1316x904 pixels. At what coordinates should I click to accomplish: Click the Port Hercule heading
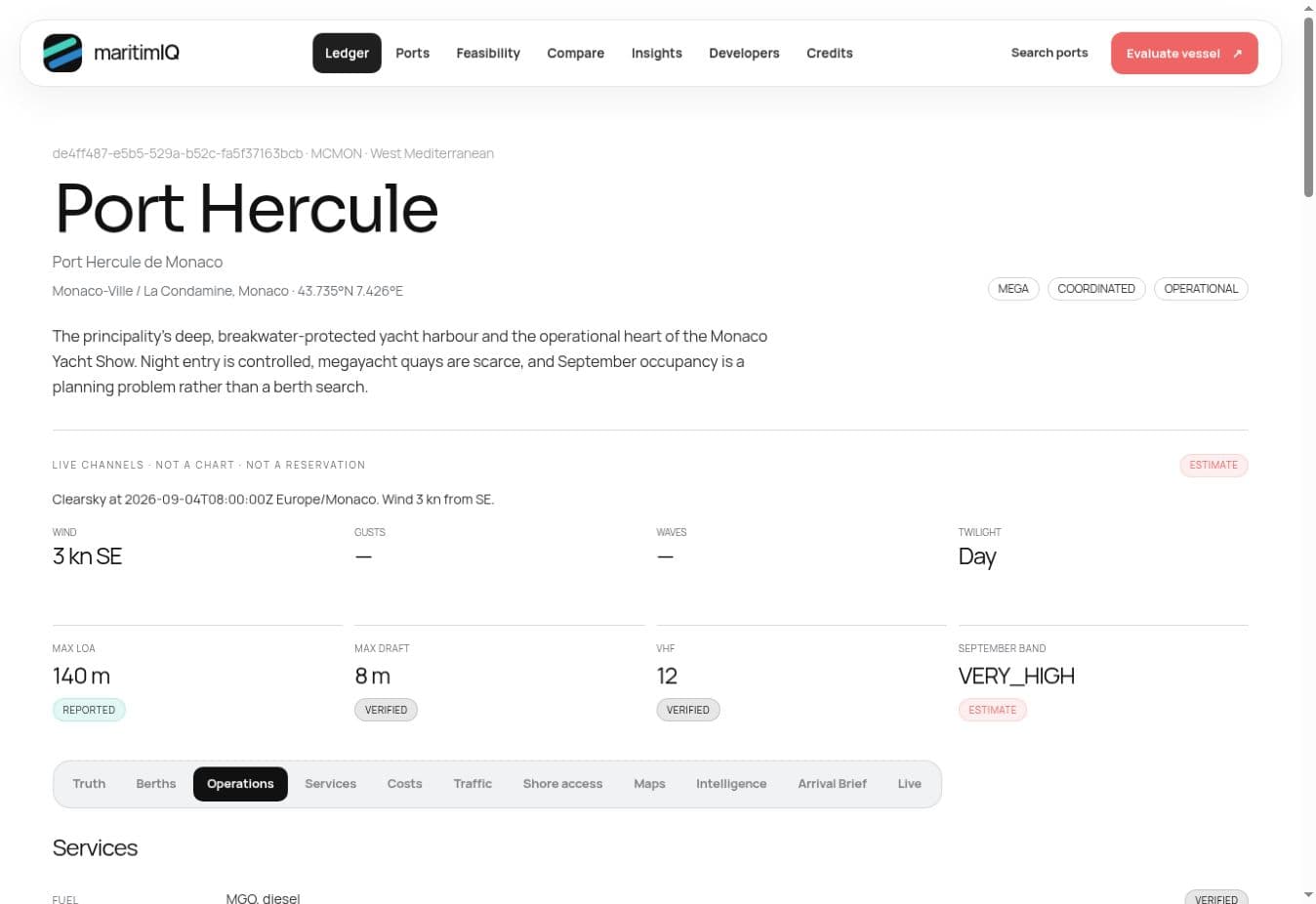pos(246,208)
